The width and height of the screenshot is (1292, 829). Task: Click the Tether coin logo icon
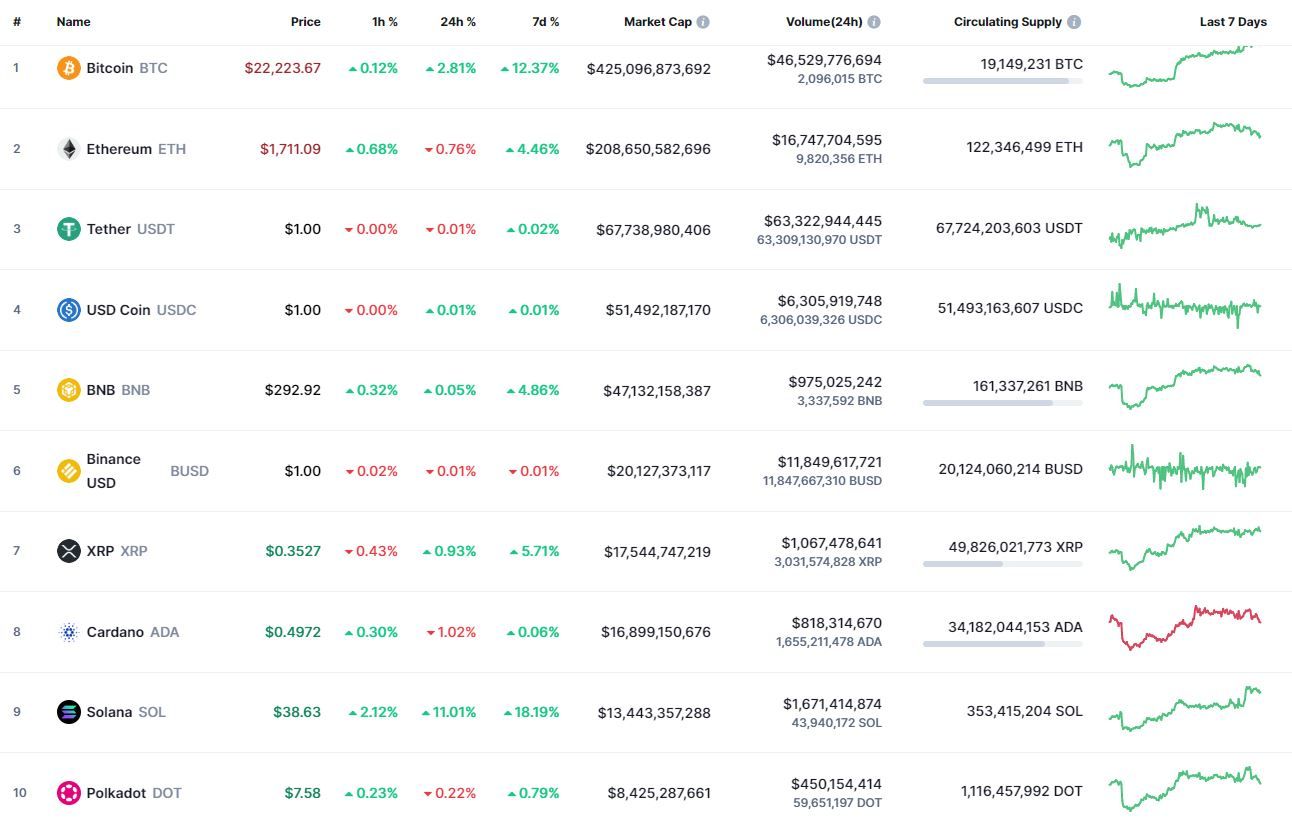click(68, 229)
